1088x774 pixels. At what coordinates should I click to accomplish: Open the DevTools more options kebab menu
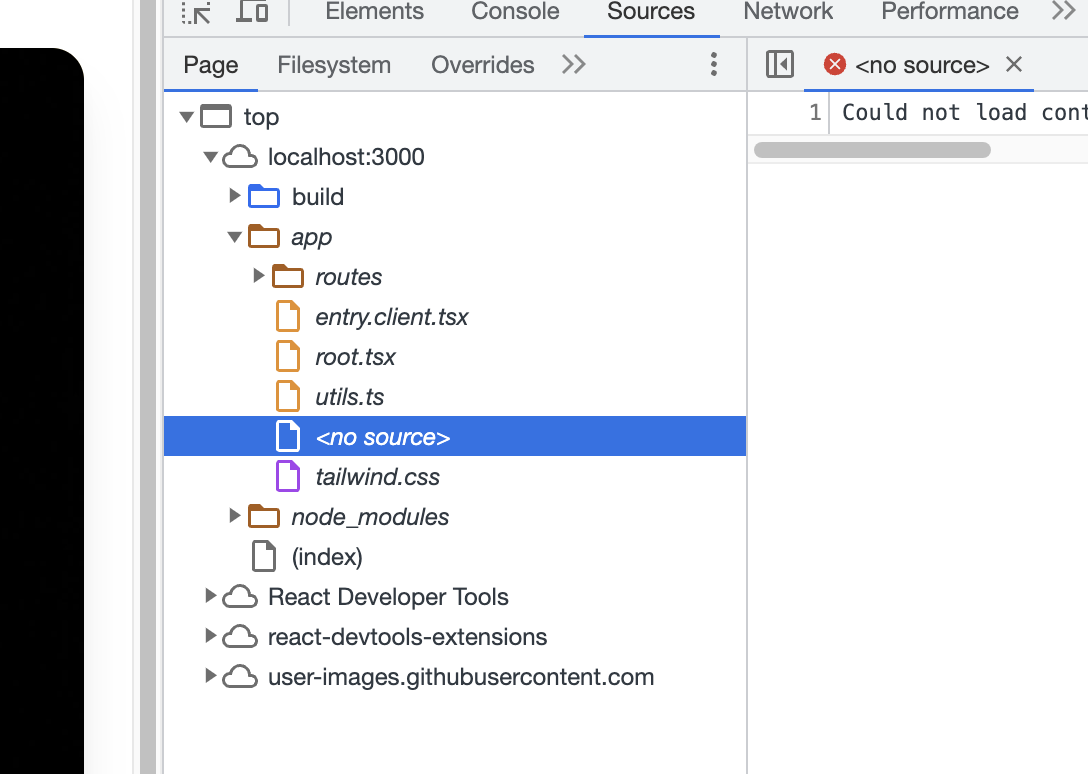pos(714,64)
